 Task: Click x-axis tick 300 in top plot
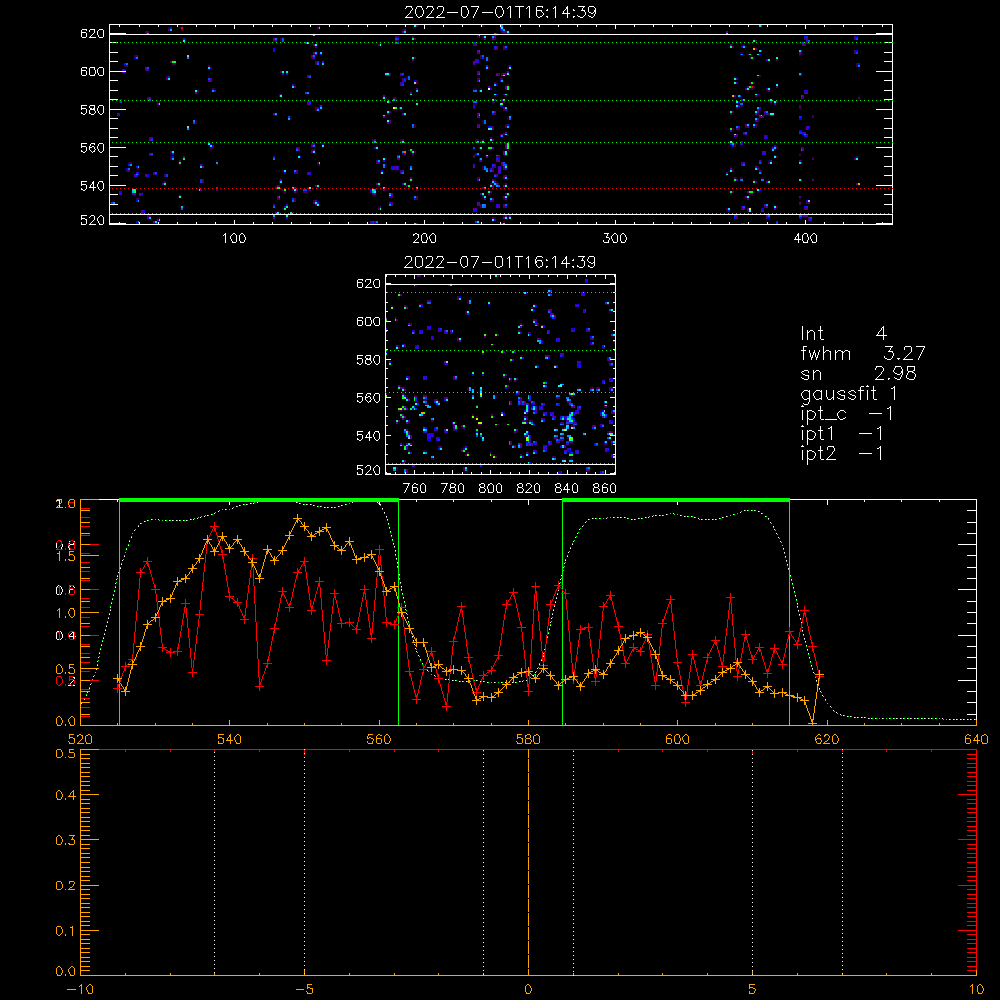(x=615, y=239)
